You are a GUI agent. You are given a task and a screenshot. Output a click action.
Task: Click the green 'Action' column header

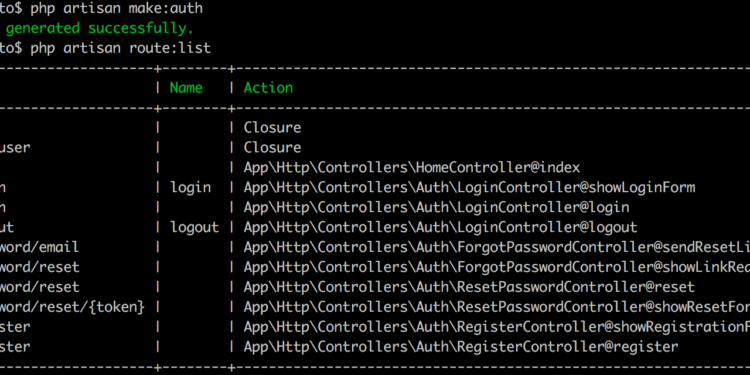(268, 88)
